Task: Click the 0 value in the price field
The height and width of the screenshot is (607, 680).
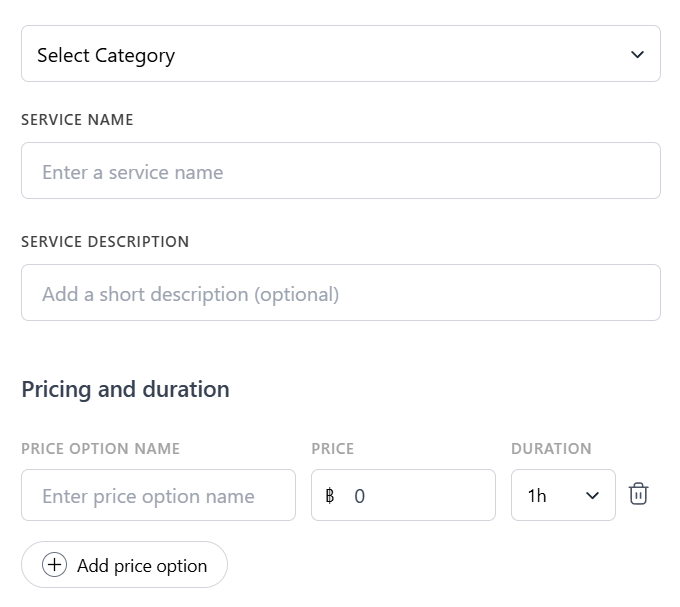Action: (x=360, y=496)
